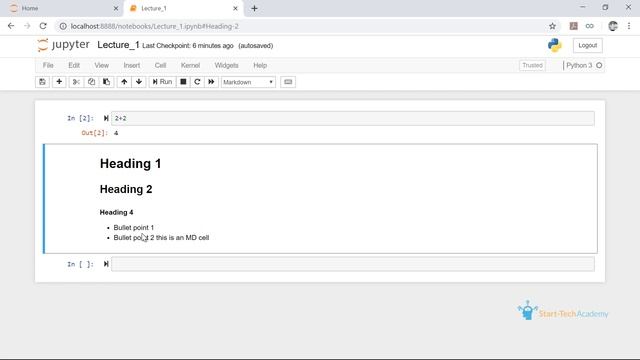Go back in browser history

tap(11, 26)
